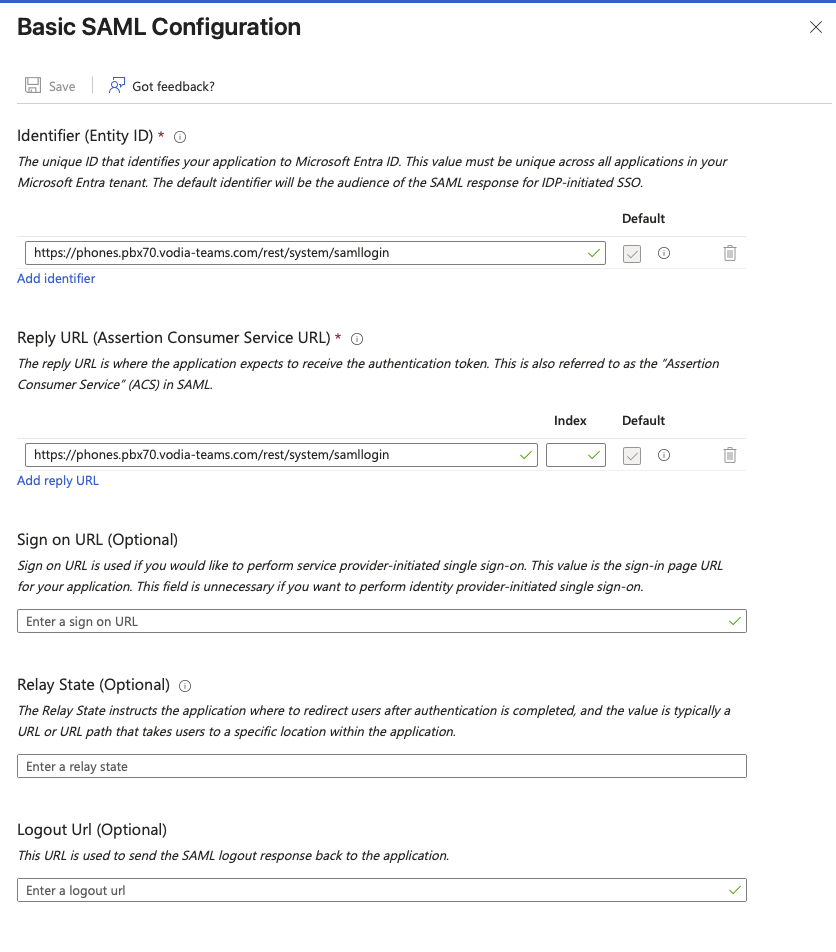This screenshot has width=836, height=952.
Task: Click the Reply URL input field
Action: coord(270,455)
